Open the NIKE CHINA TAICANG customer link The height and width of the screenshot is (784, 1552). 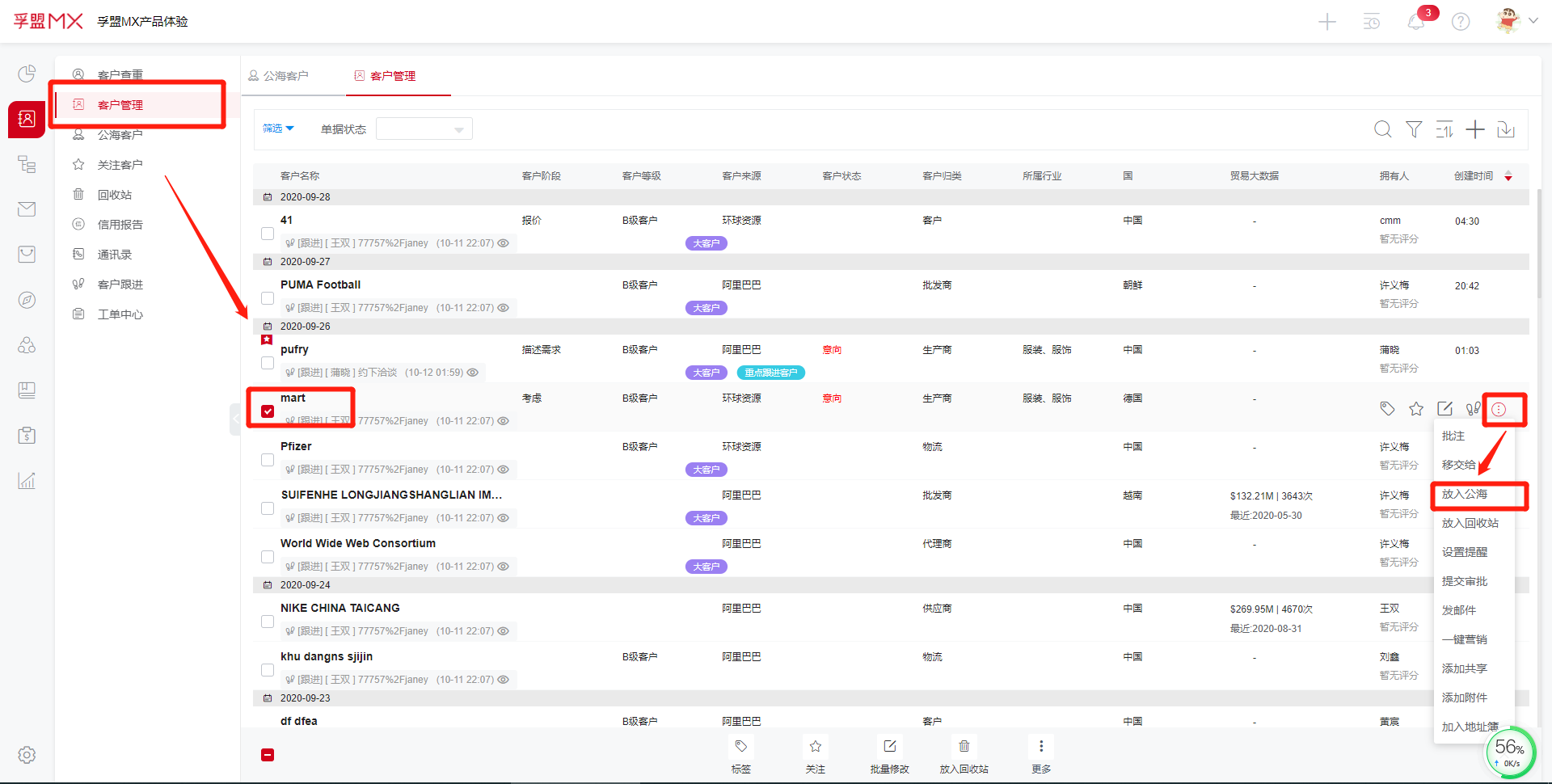click(339, 608)
